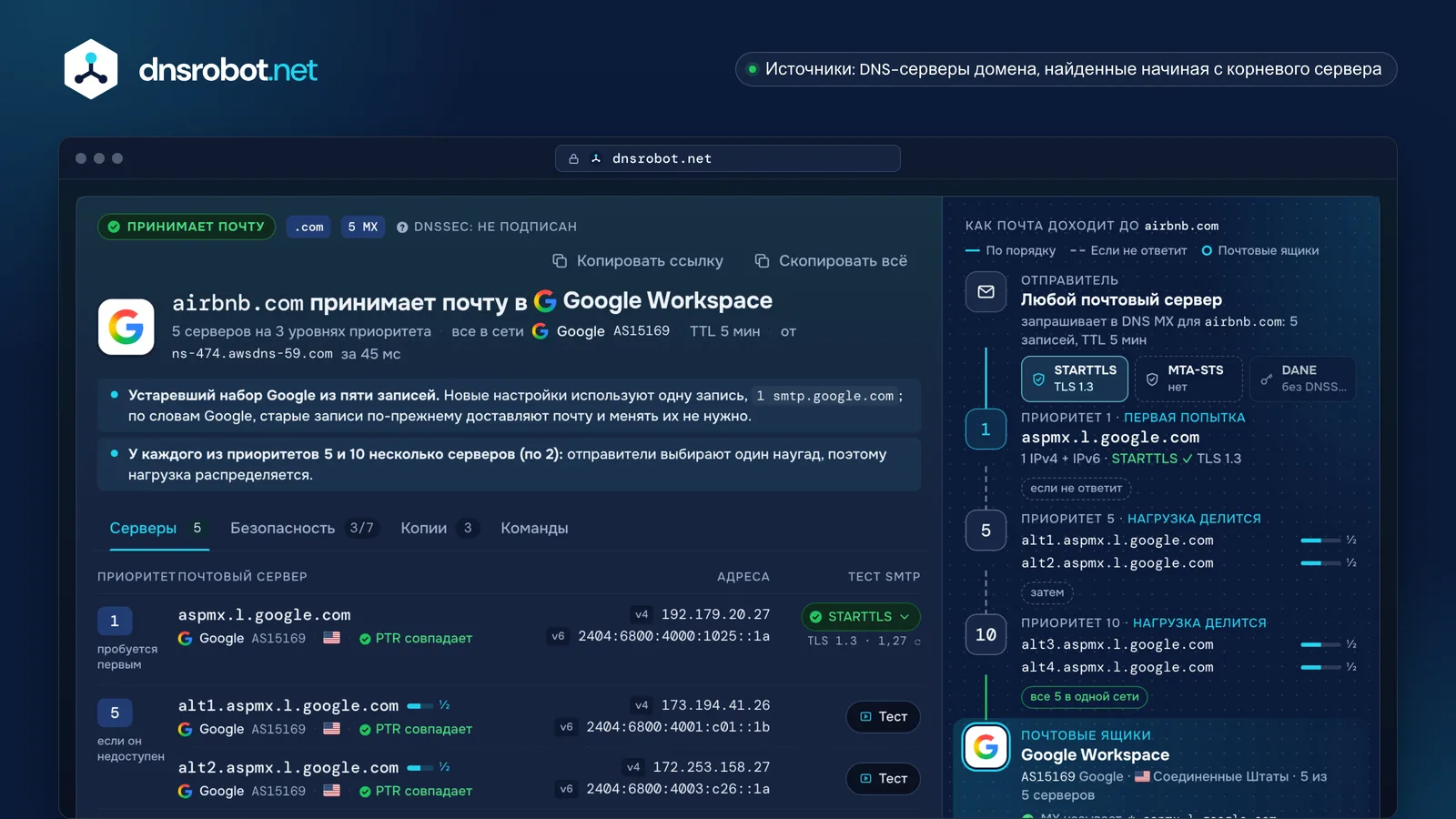Run the Тест for alt2.aspmx.l.google.com
The width and height of the screenshot is (1456, 819).
883,779
